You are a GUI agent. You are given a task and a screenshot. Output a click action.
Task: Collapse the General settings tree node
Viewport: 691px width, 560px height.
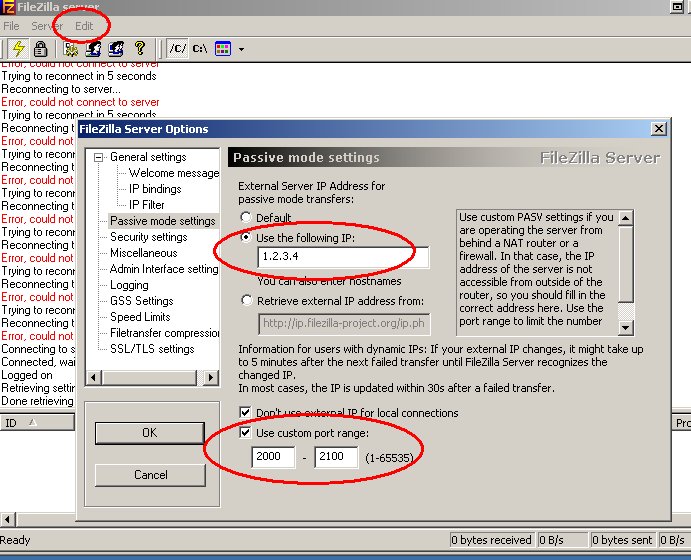click(99, 157)
